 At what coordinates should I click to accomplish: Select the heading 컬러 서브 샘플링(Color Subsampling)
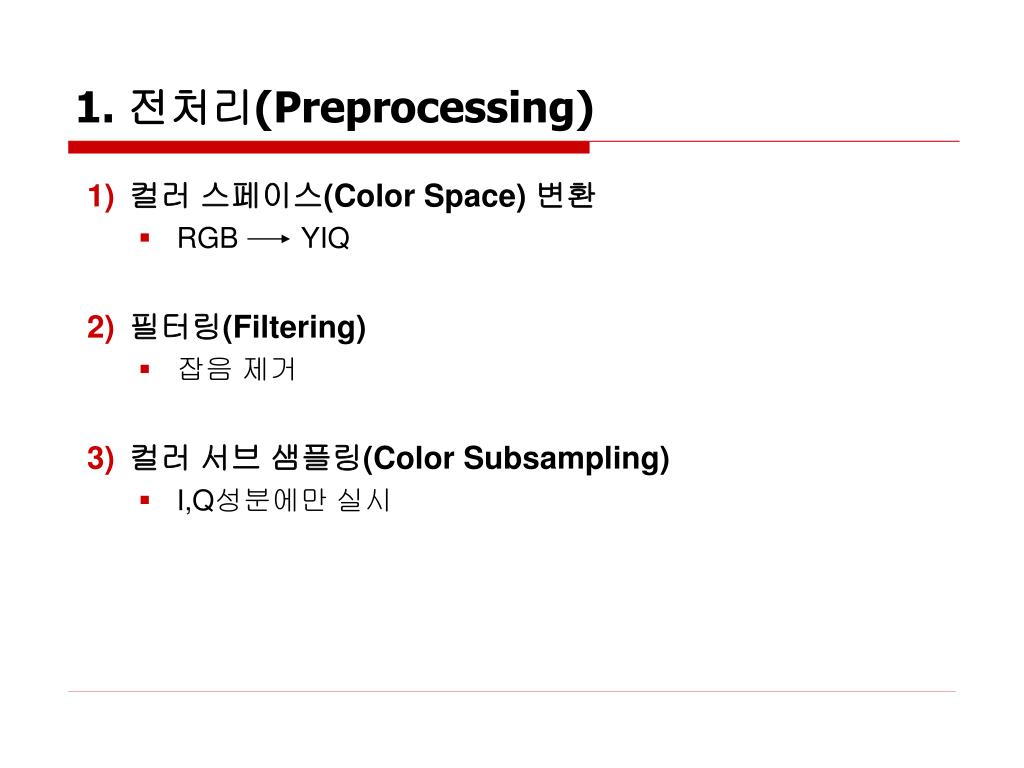[x=400, y=457]
